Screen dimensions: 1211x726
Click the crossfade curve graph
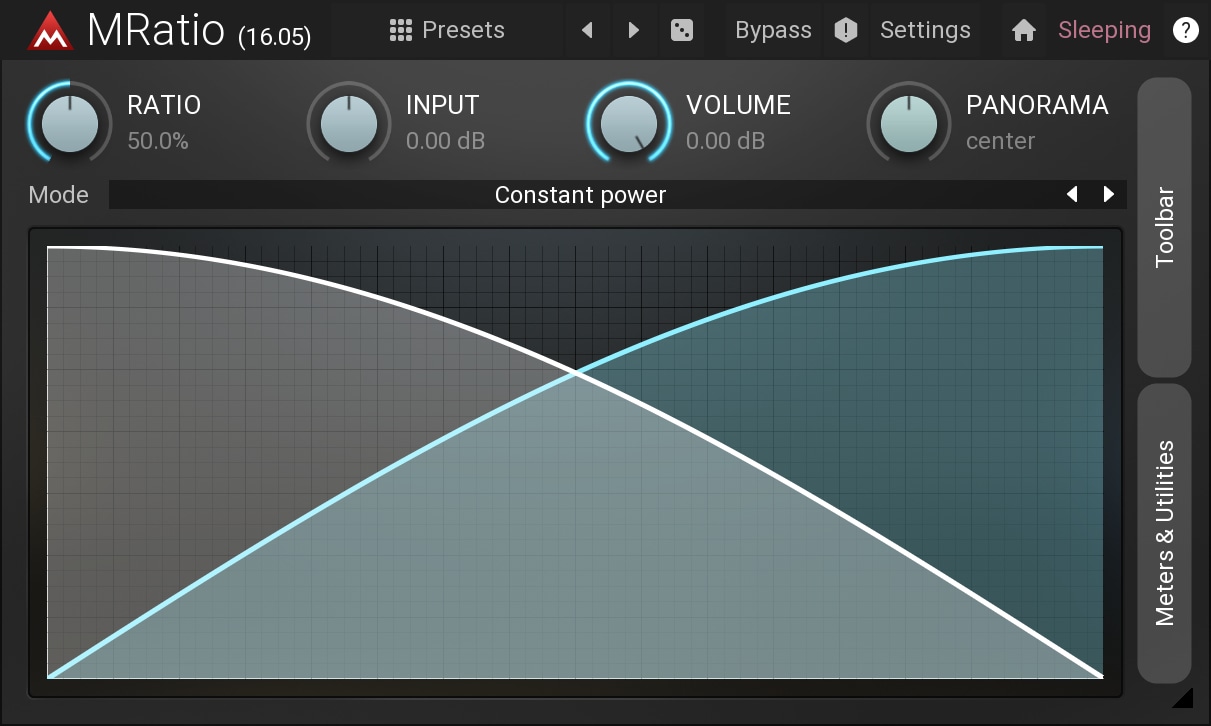coord(575,462)
